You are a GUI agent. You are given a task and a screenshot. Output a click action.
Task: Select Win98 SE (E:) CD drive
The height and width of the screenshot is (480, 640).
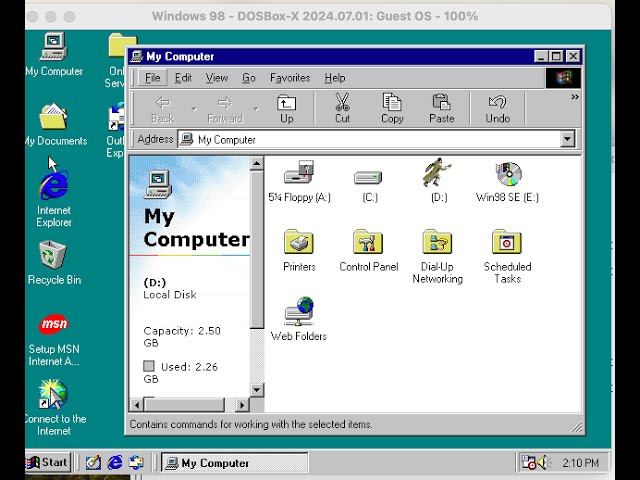point(507,182)
